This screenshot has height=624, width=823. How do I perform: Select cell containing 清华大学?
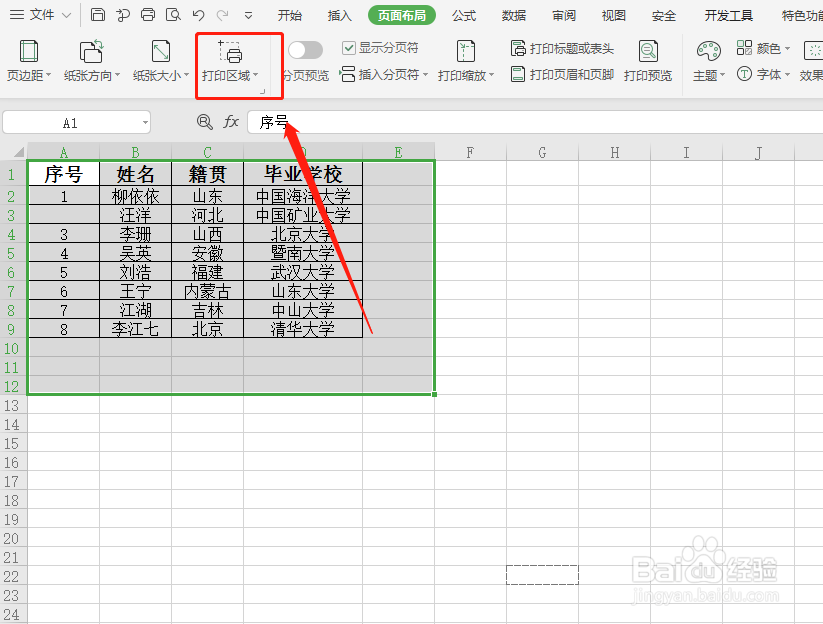pyautogui.click(x=303, y=329)
